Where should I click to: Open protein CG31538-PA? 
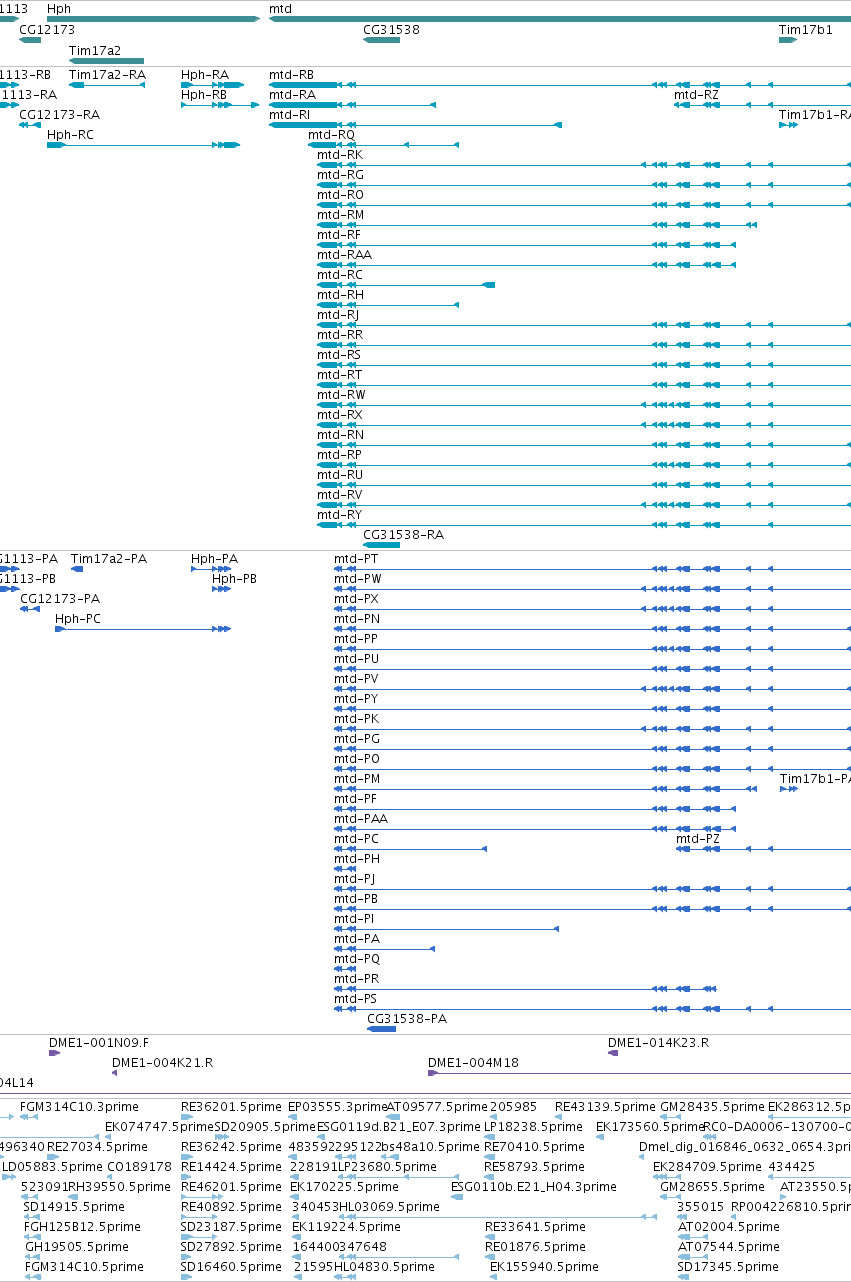coord(407,1019)
